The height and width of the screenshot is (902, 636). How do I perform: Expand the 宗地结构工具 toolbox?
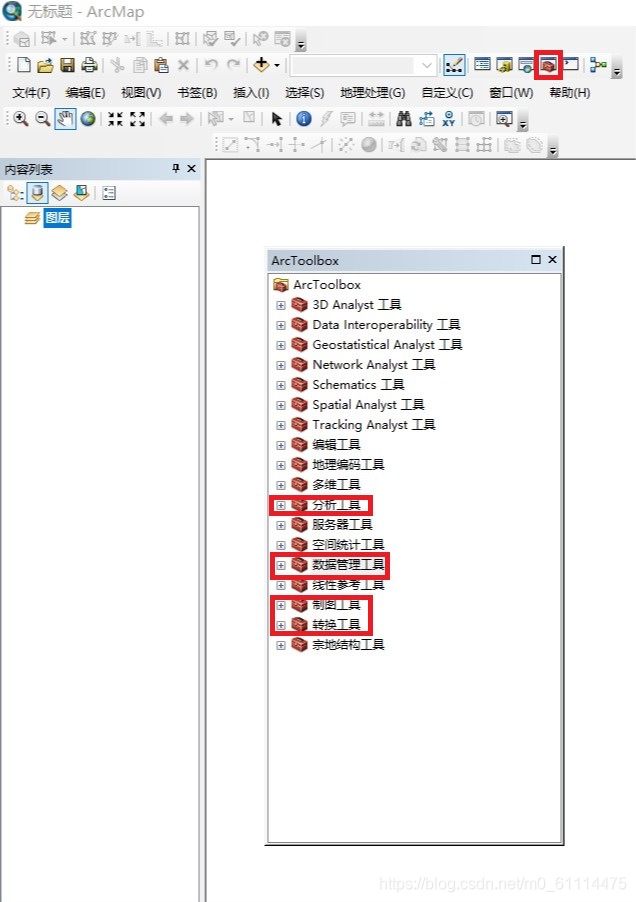tap(281, 645)
